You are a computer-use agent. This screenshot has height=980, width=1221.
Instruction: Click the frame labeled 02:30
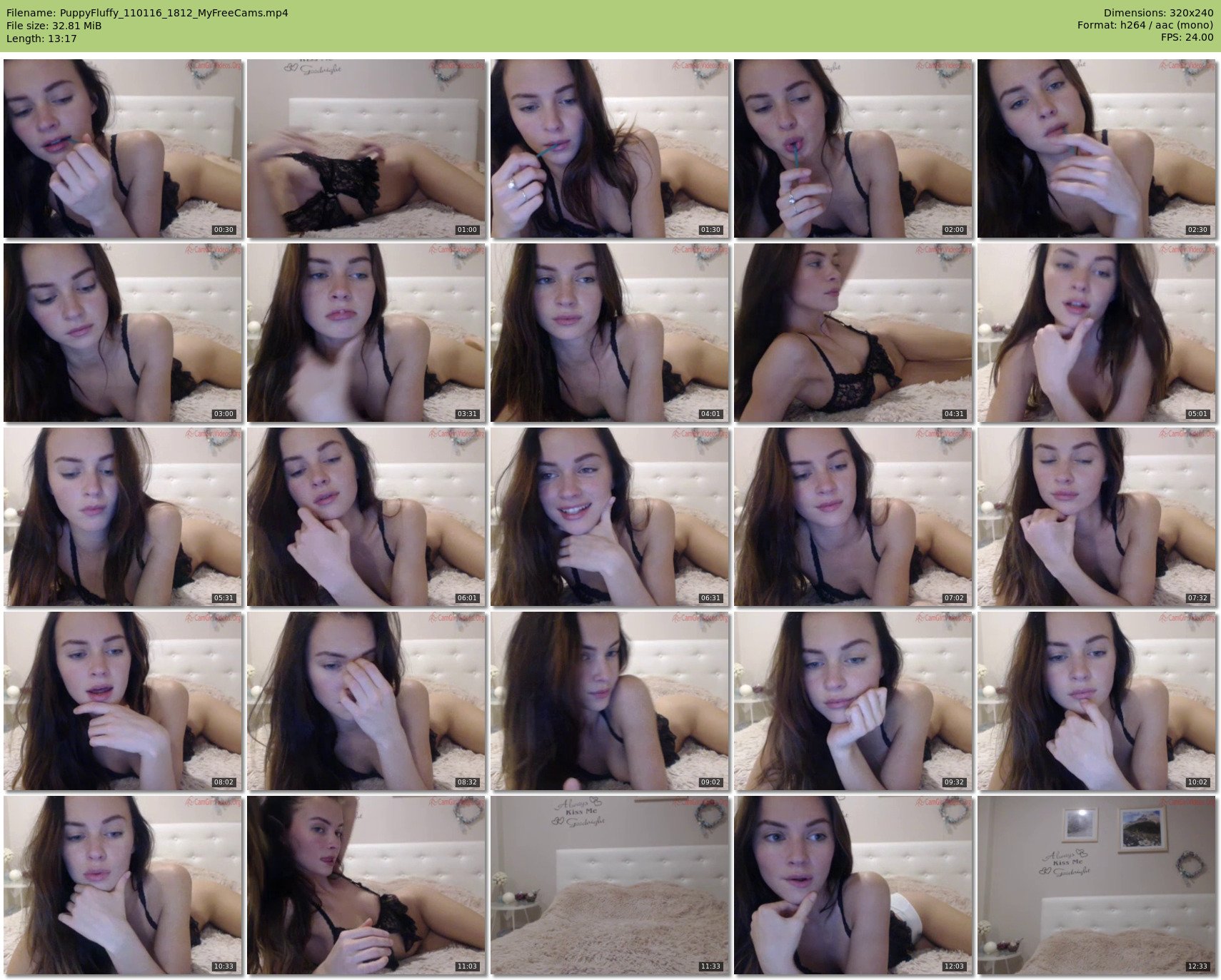pyautogui.click(x=1096, y=148)
